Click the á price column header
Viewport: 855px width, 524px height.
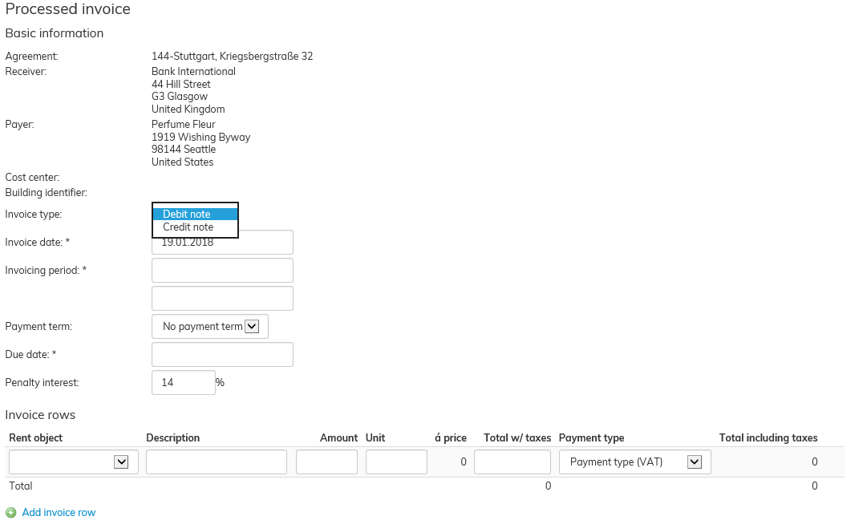tap(450, 438)
